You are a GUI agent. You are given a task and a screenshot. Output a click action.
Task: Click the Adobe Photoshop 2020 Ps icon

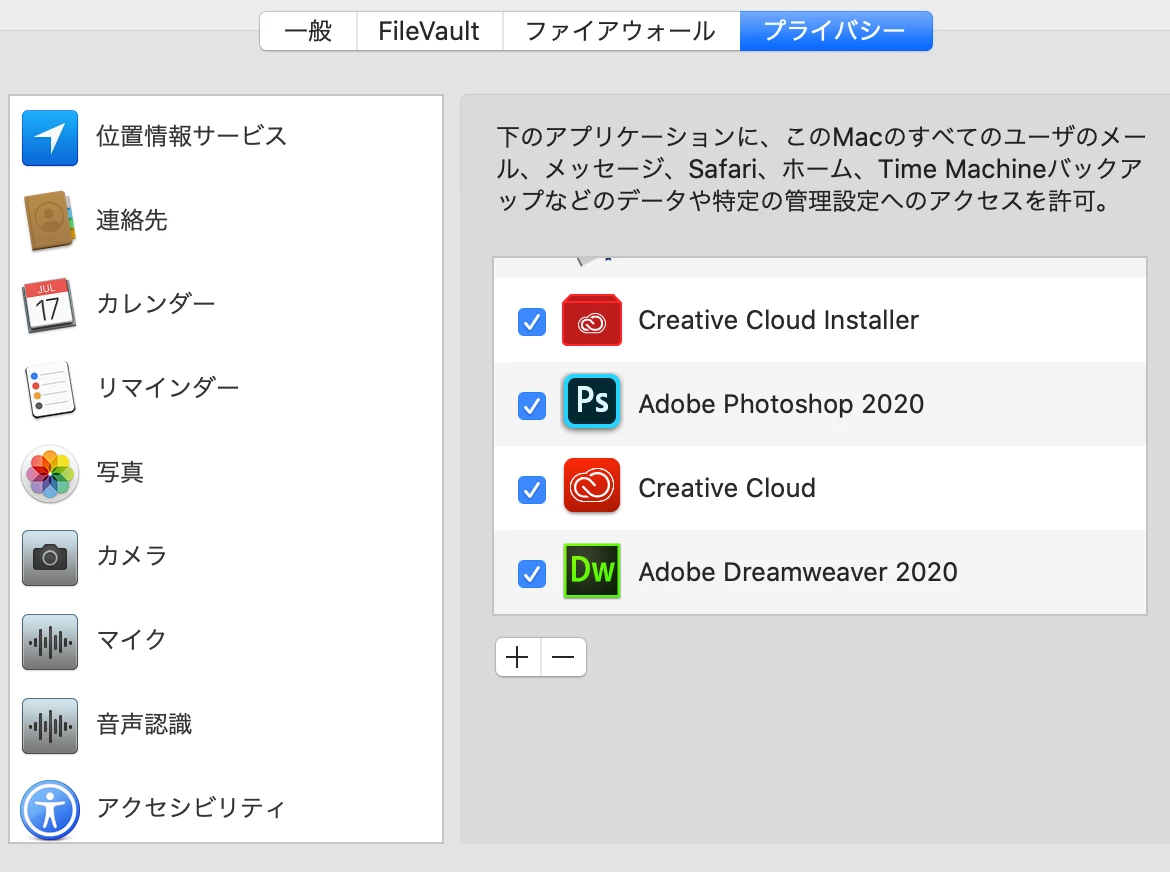coord(592,401)
